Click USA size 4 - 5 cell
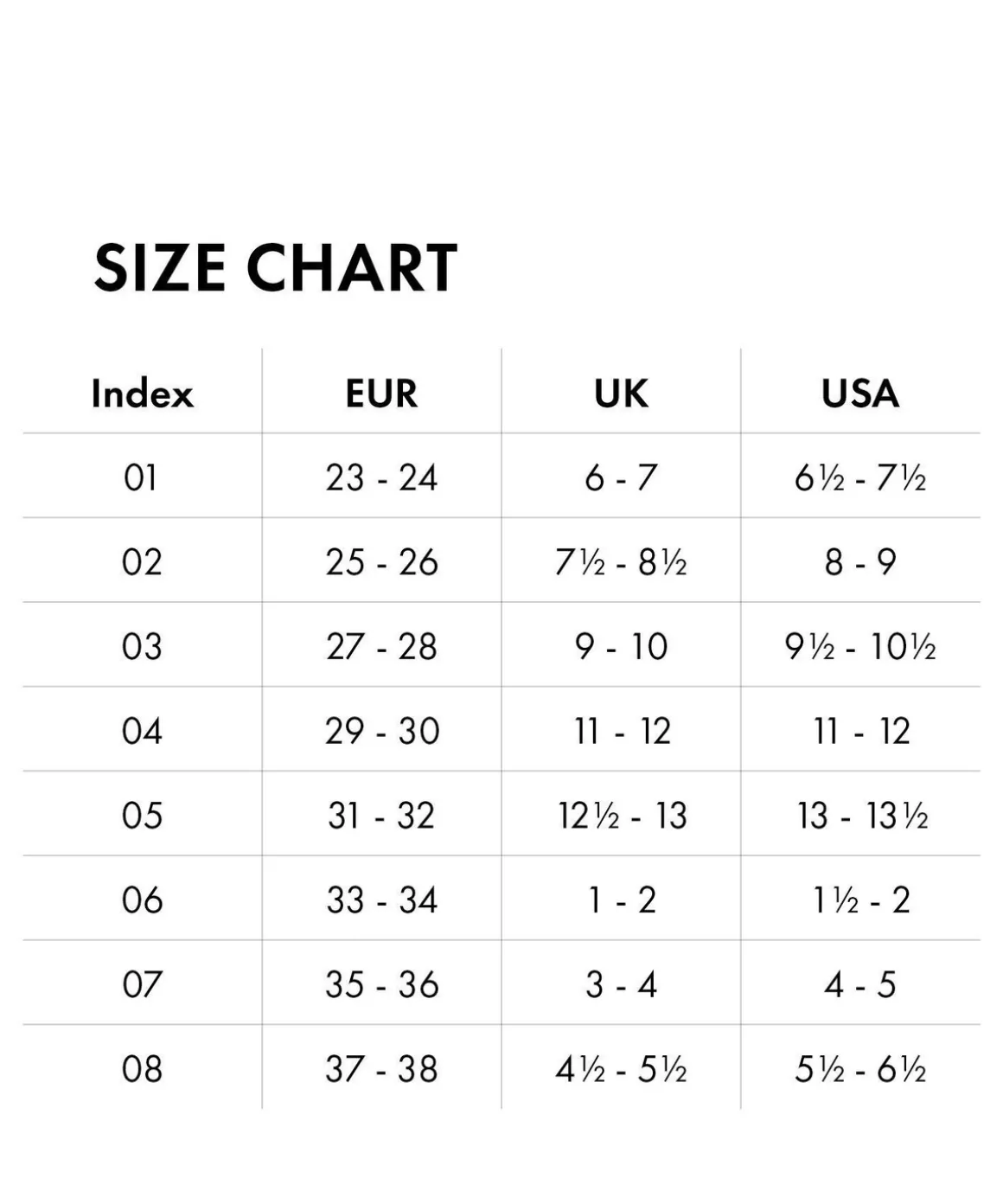Screen dimensions: 1003x1204 point(860,985)
